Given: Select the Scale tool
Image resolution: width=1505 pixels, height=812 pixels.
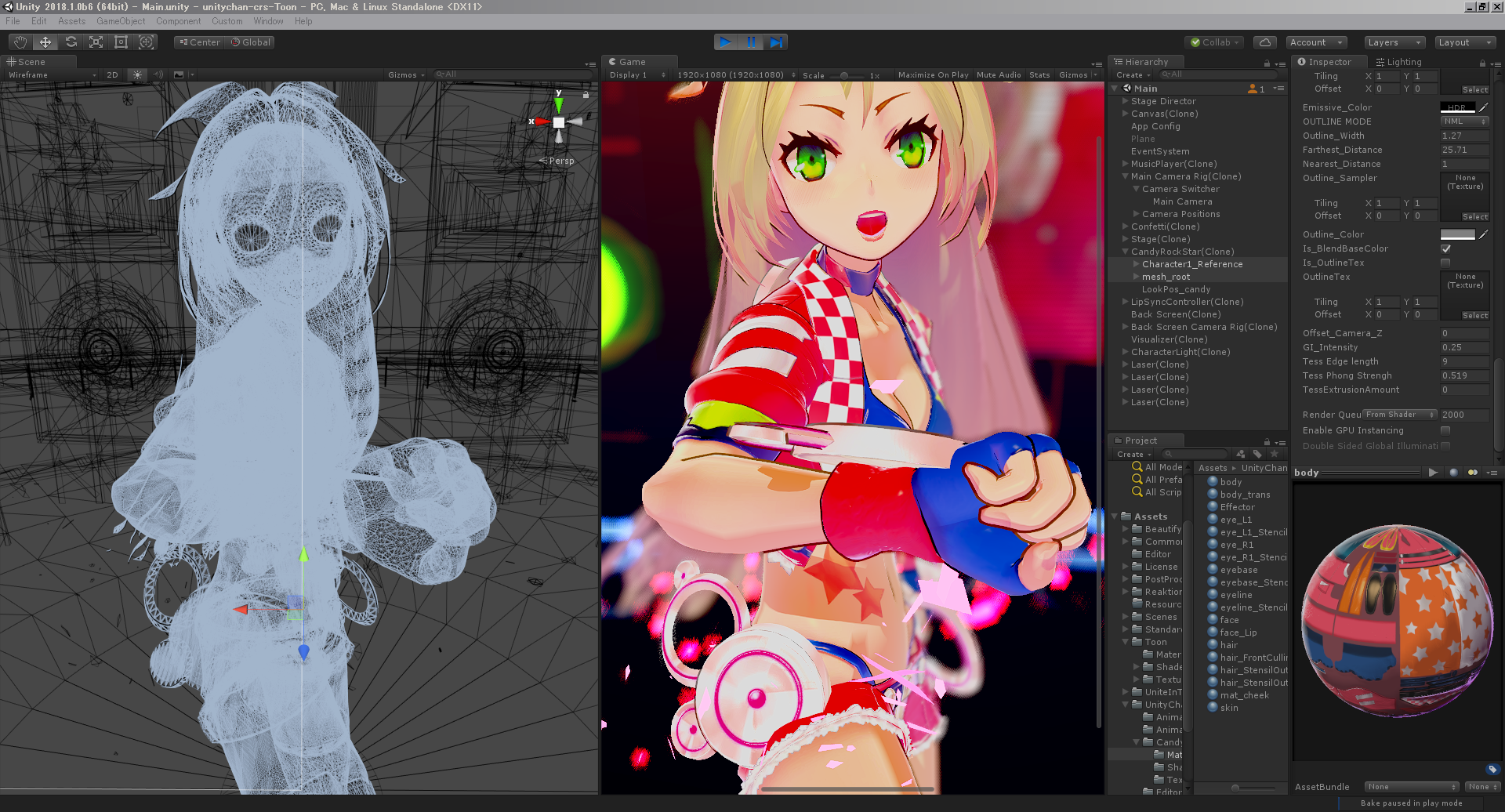Looking at the screenshot, I should [x=96, y=42].
